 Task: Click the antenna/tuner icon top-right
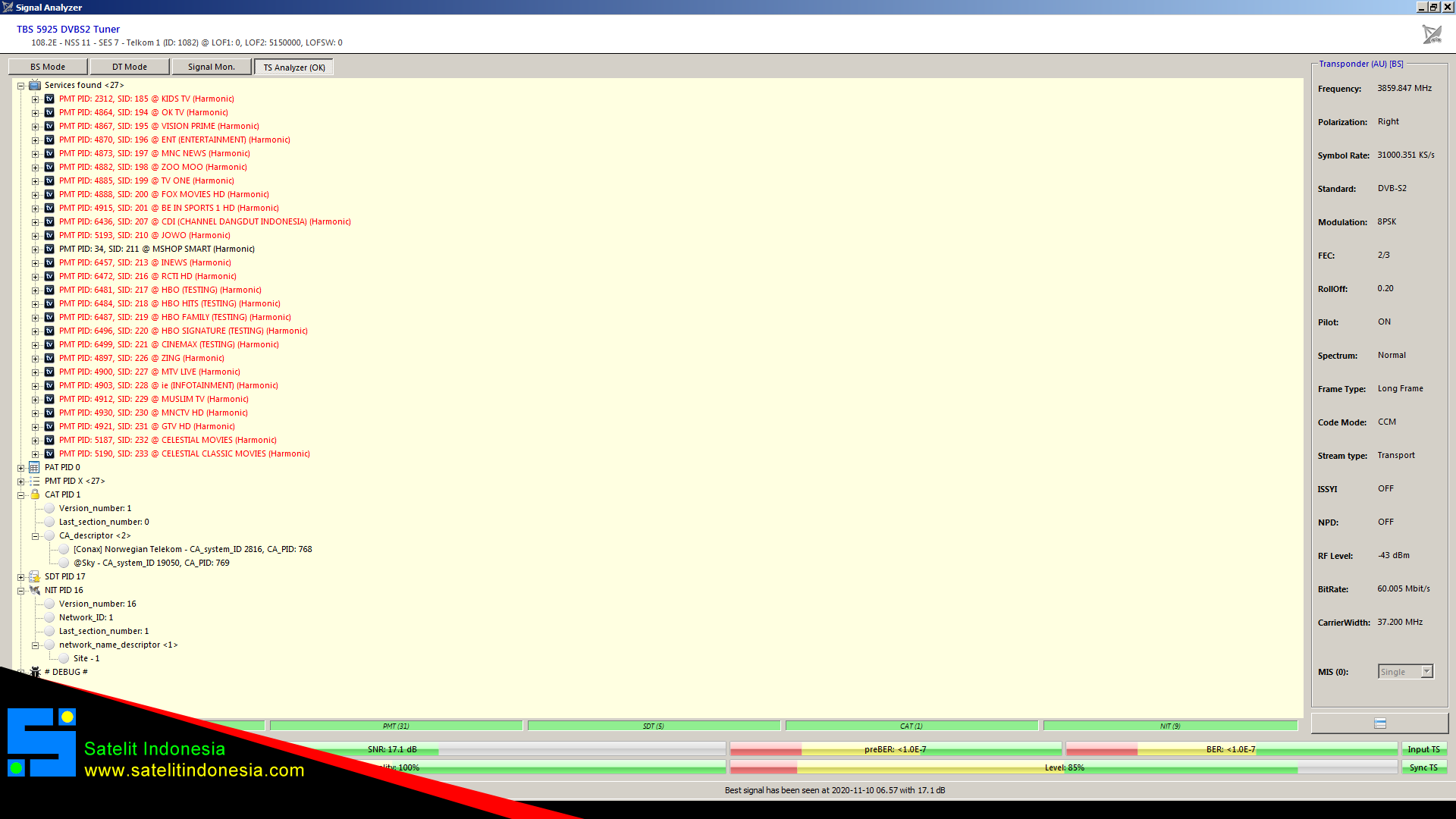coord(1432,34)
